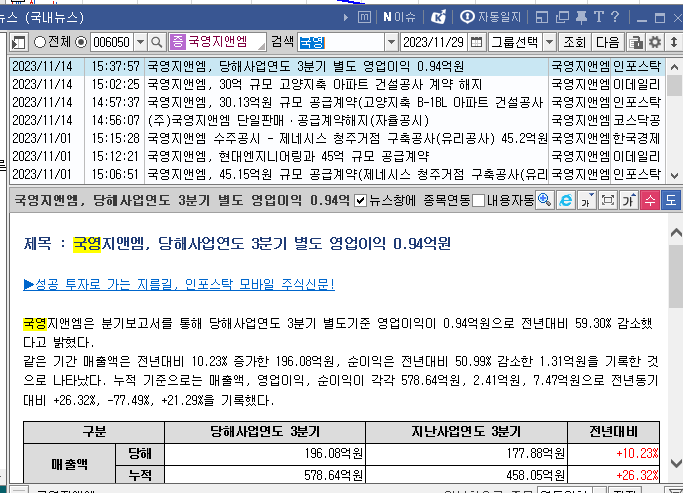Select the 전체 radio button
Viewport: 683px width, 493px height.
click(40, 42)
